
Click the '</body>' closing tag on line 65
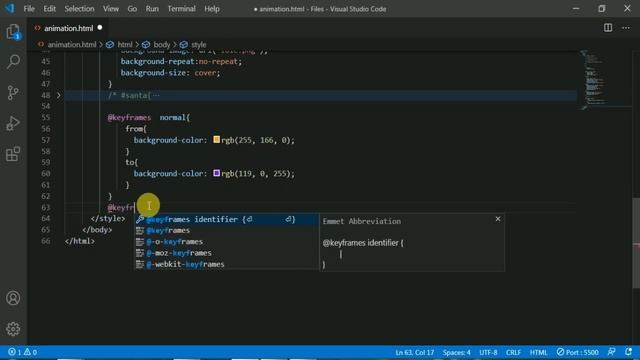point(97,230)
